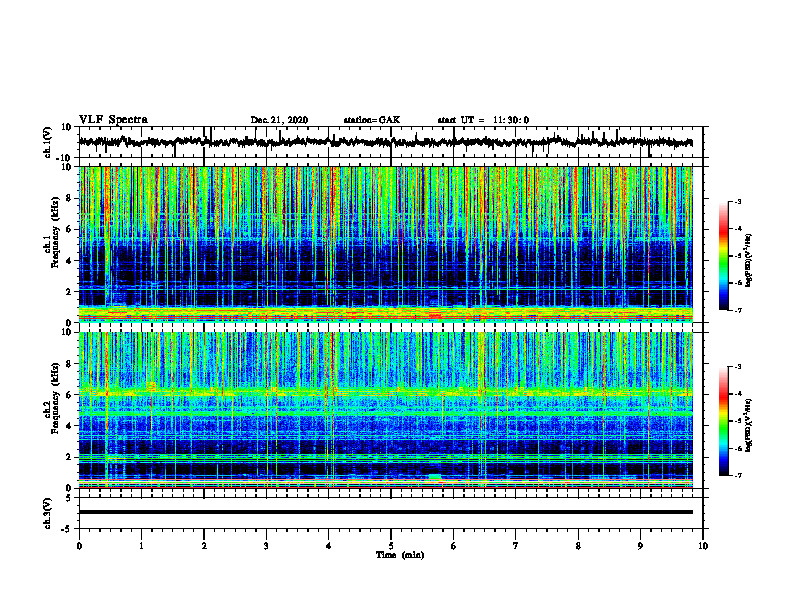Click the ch.1 spectrogram color bar
Image resolution: width=792 pixels, height=612 pixels.
(x=723, y=256)
